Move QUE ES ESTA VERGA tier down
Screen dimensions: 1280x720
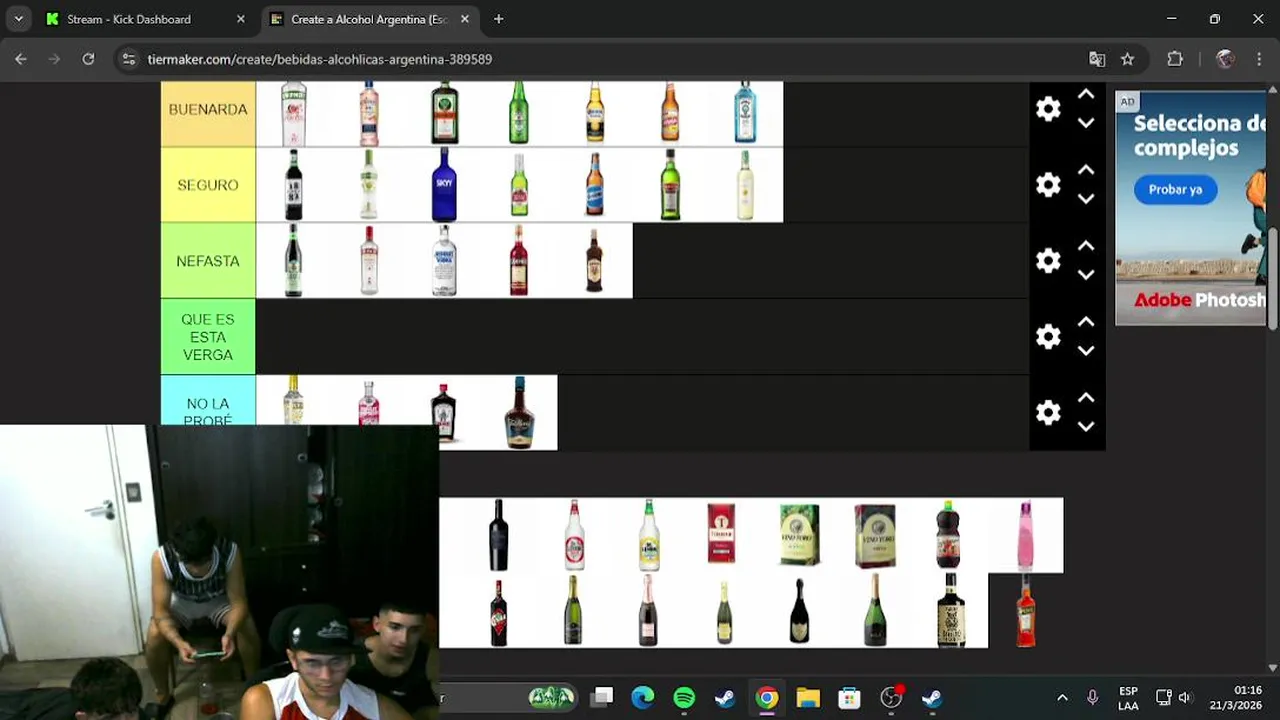tap(1086, 351)
